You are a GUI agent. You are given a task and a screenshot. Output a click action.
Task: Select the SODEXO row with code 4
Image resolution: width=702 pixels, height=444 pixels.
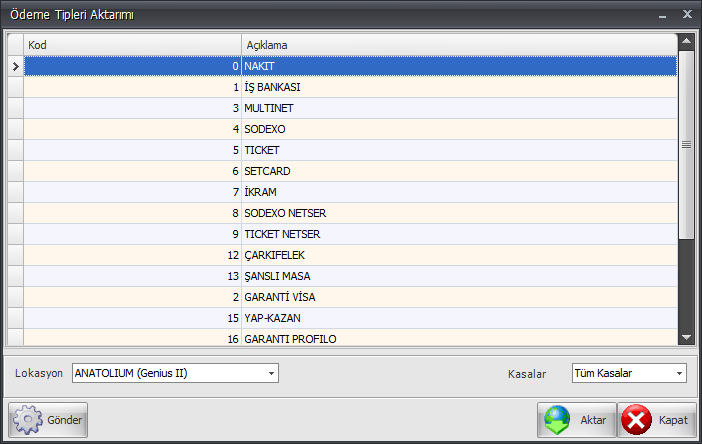pos(351,129)
